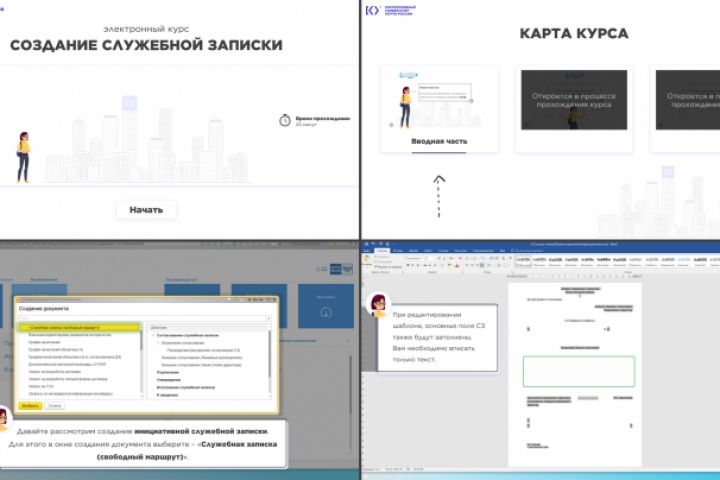Select the Подписание row in the actions tree

pyautogui.click(x=168, y=373)
